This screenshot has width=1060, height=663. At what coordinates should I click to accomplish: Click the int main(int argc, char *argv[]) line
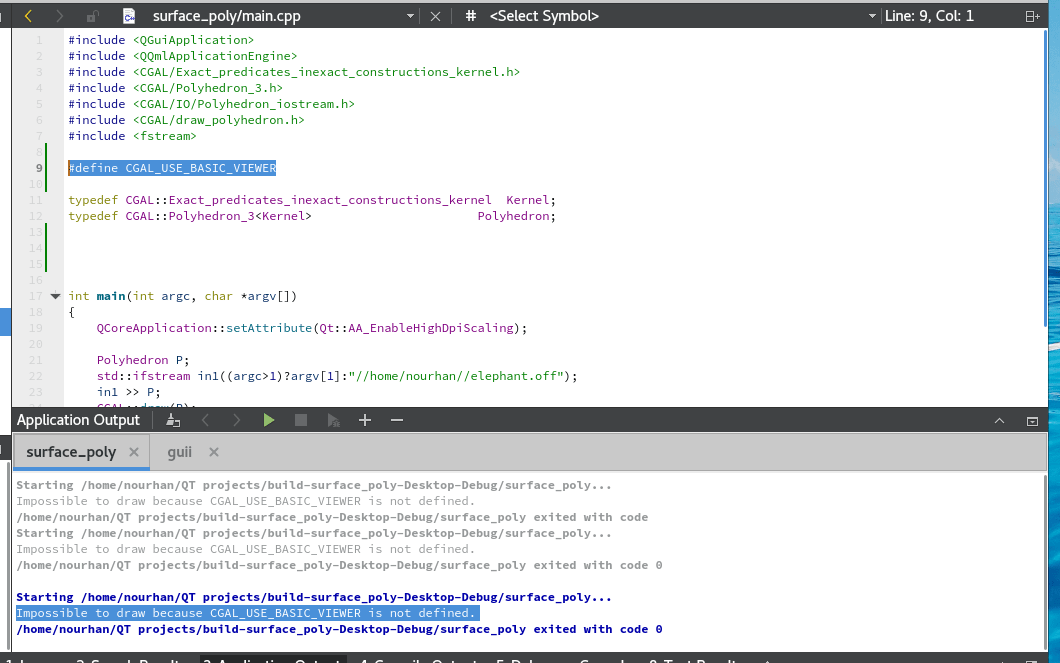(183, 296)
